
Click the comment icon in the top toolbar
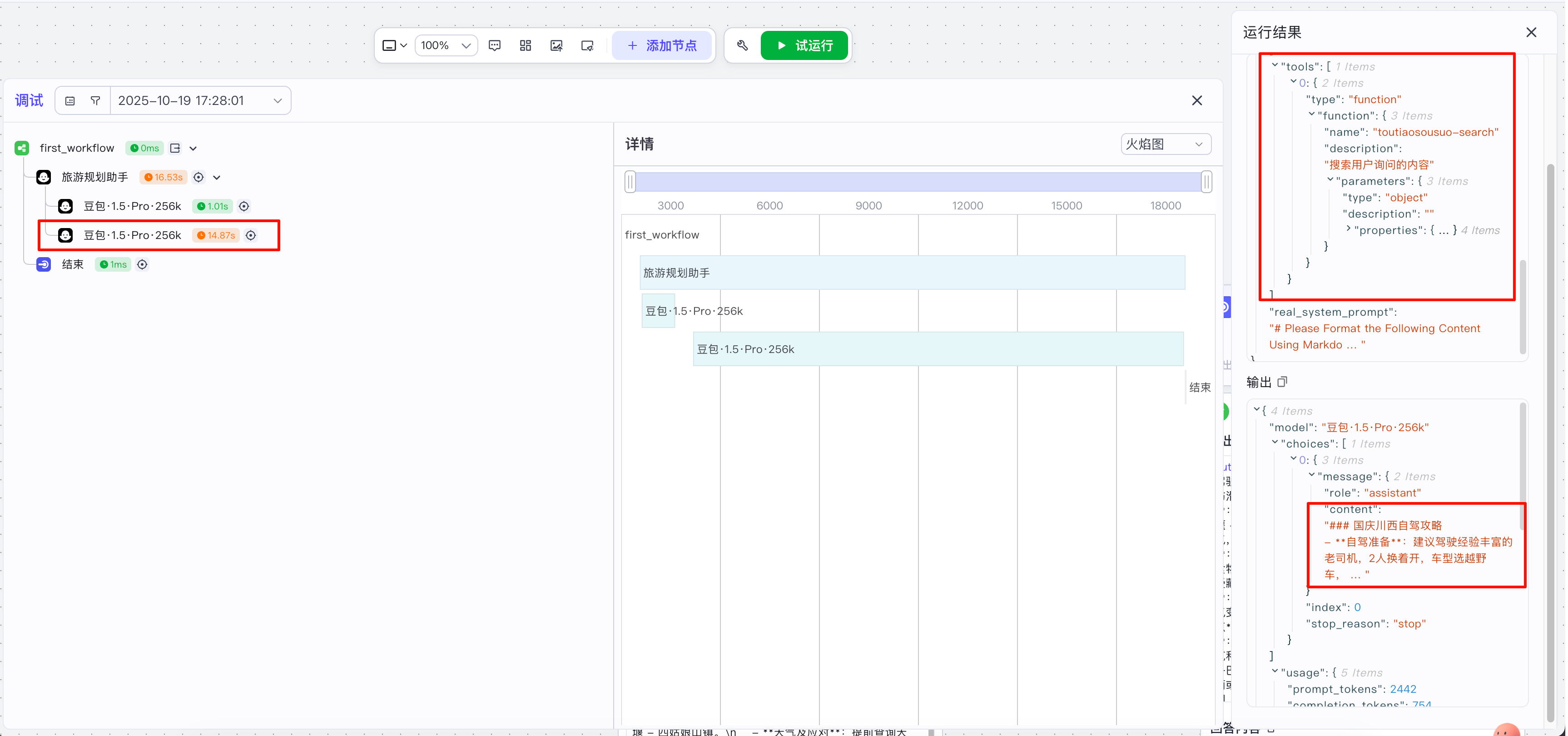[494, 45]
